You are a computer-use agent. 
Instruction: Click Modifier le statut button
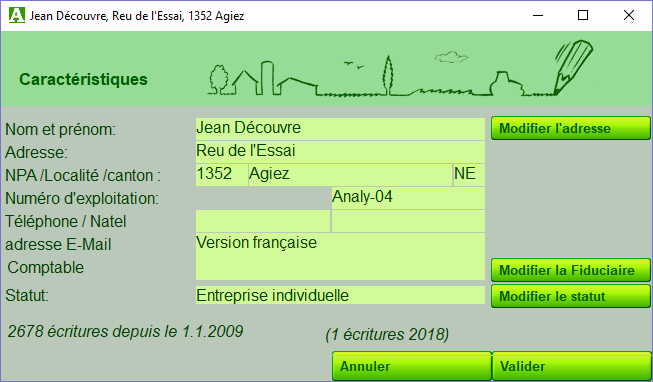tap(571, 296)
